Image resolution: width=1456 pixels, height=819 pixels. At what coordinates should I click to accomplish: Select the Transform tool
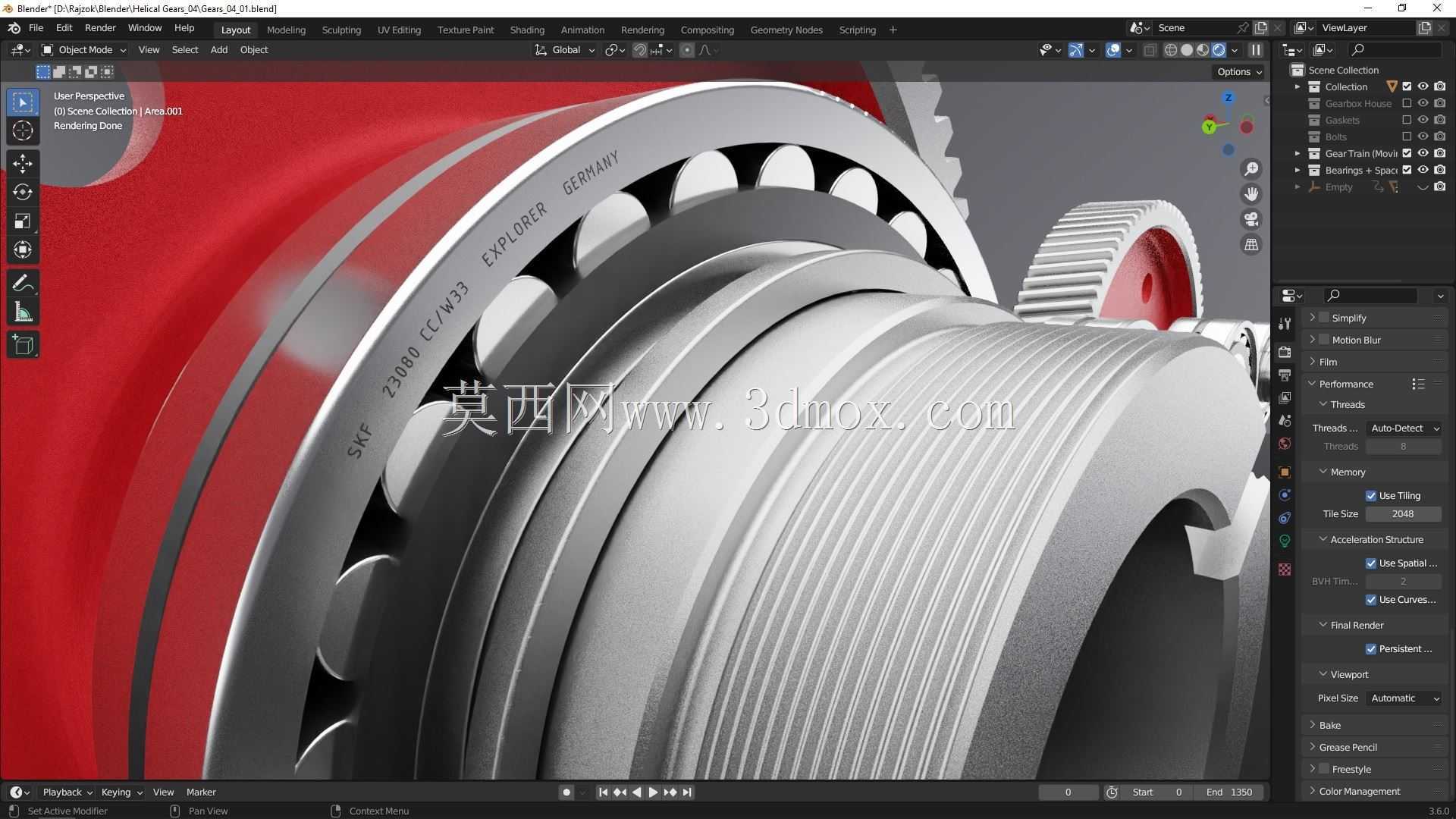[23, 249]
